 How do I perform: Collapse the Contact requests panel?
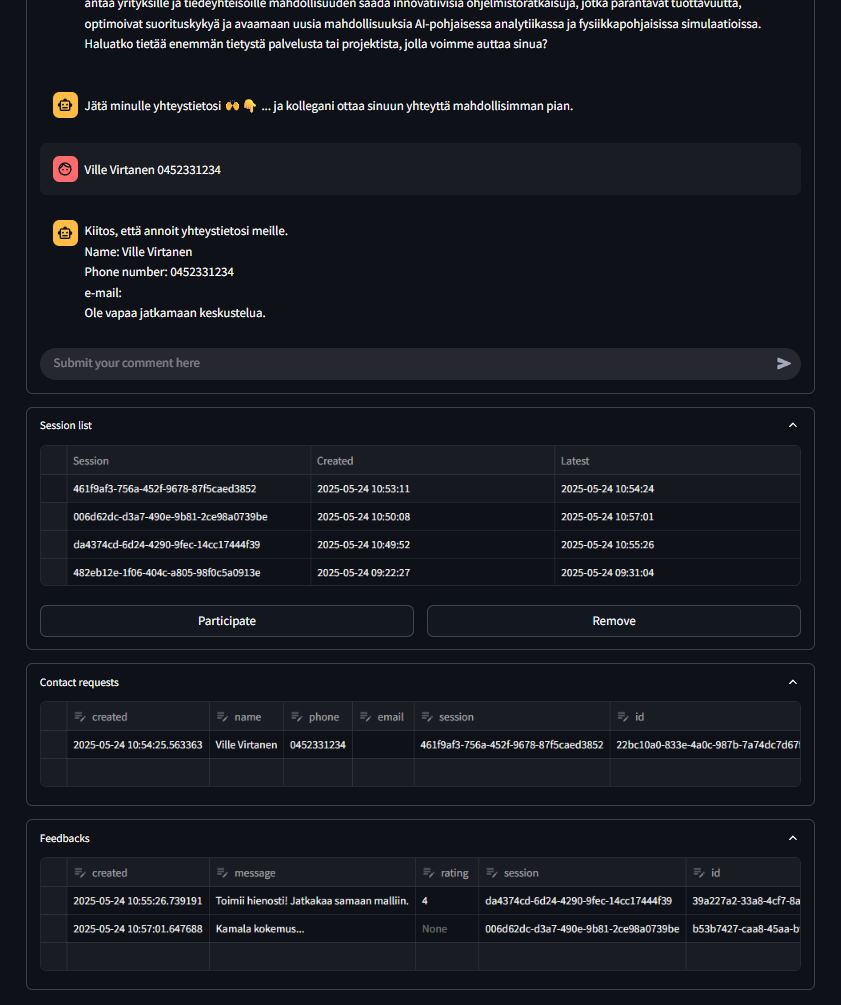pyautogui.click(x=793, y=682)
